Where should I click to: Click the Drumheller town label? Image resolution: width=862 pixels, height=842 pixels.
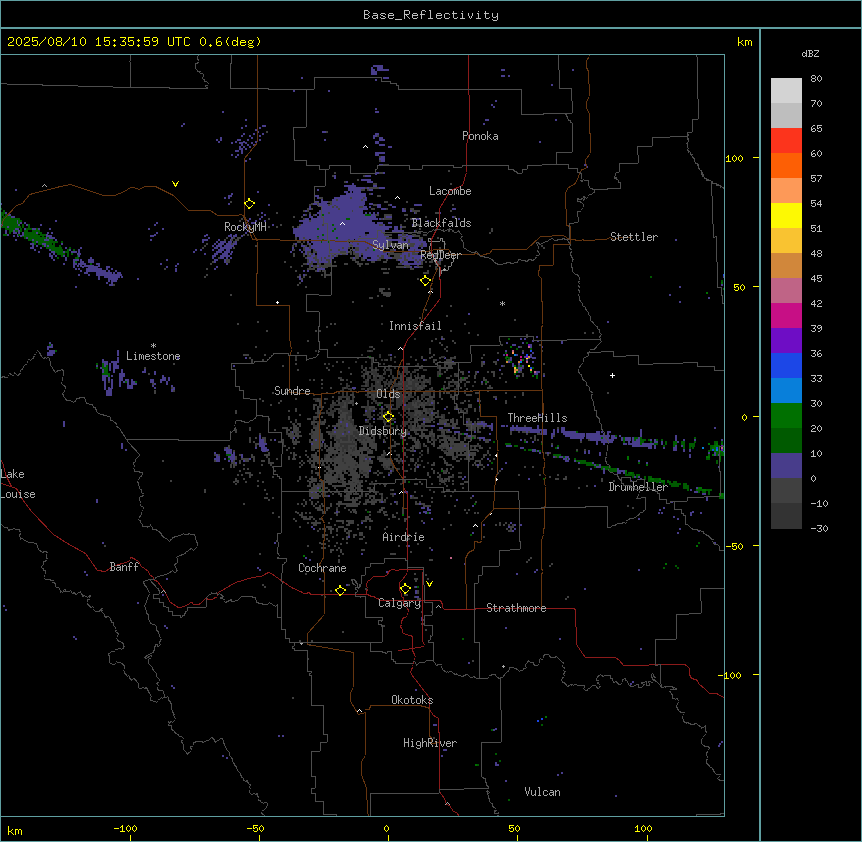click(x=638, y=487)
